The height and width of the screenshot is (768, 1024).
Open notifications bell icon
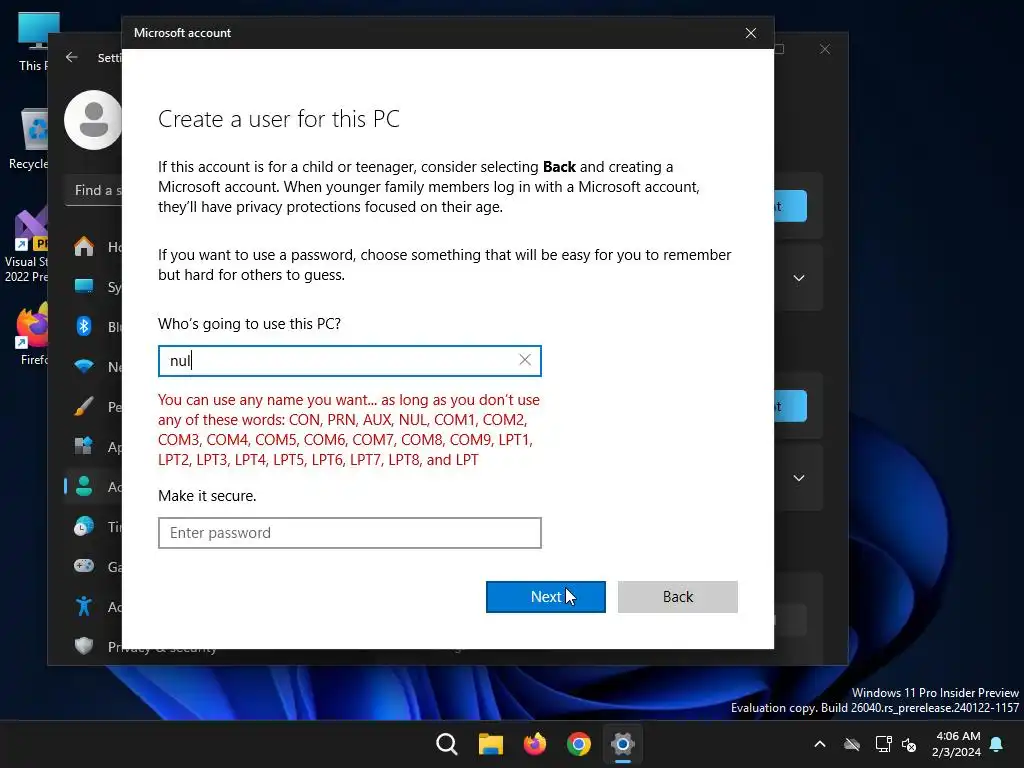[x=997, y=744]
